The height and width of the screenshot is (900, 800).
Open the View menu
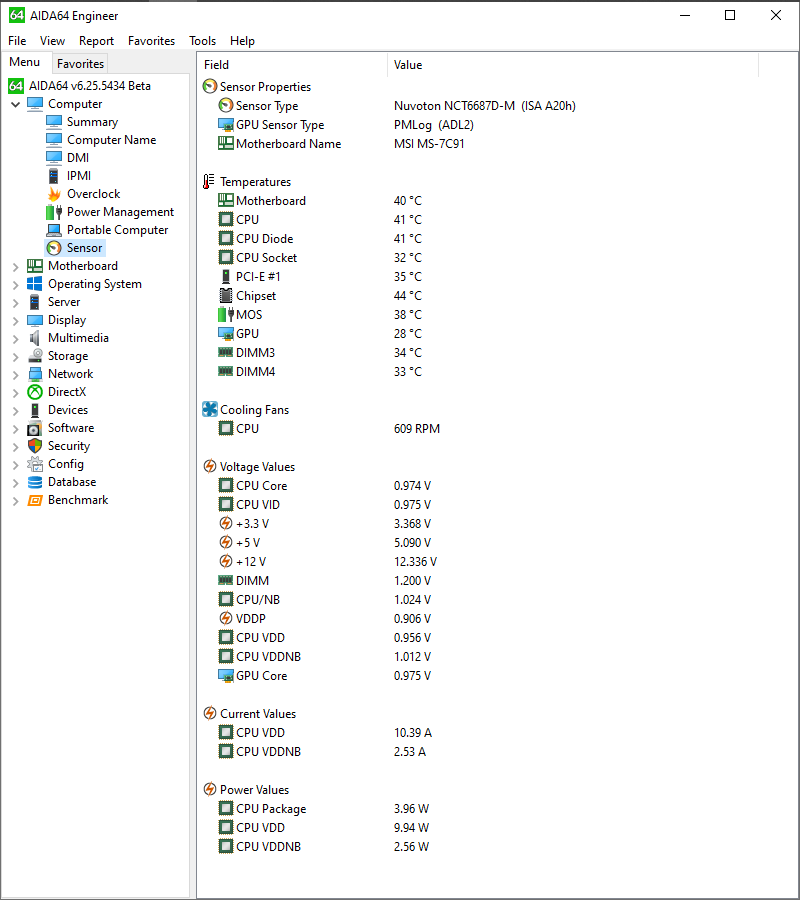[x=52, y=41]
